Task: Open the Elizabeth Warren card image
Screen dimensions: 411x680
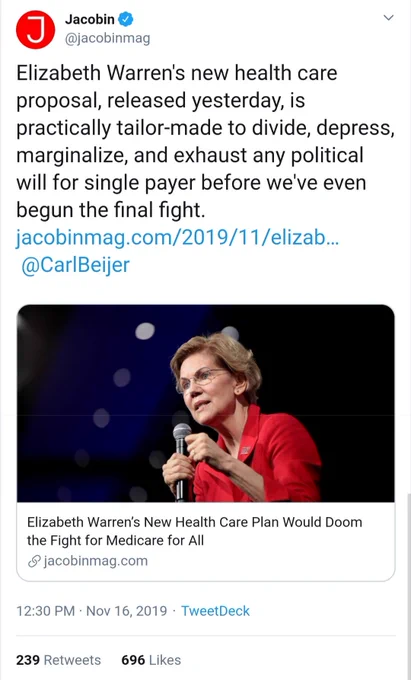Action: [206, 403]
